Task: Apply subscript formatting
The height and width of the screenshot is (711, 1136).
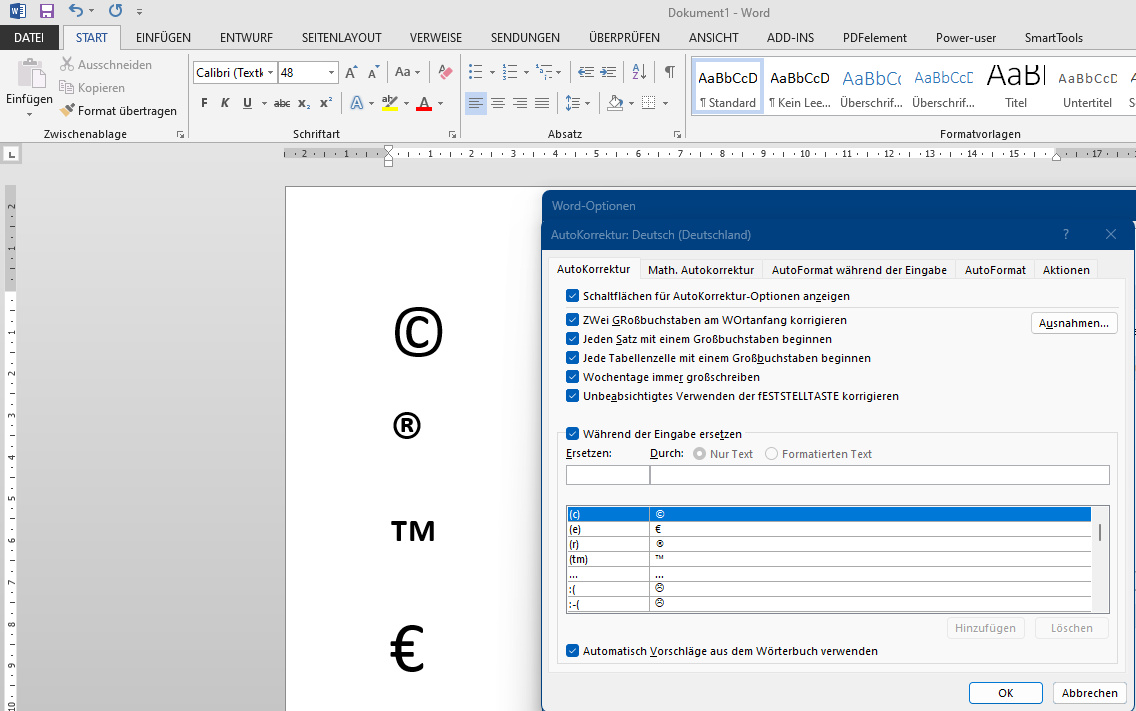Action: coord(304,103)
